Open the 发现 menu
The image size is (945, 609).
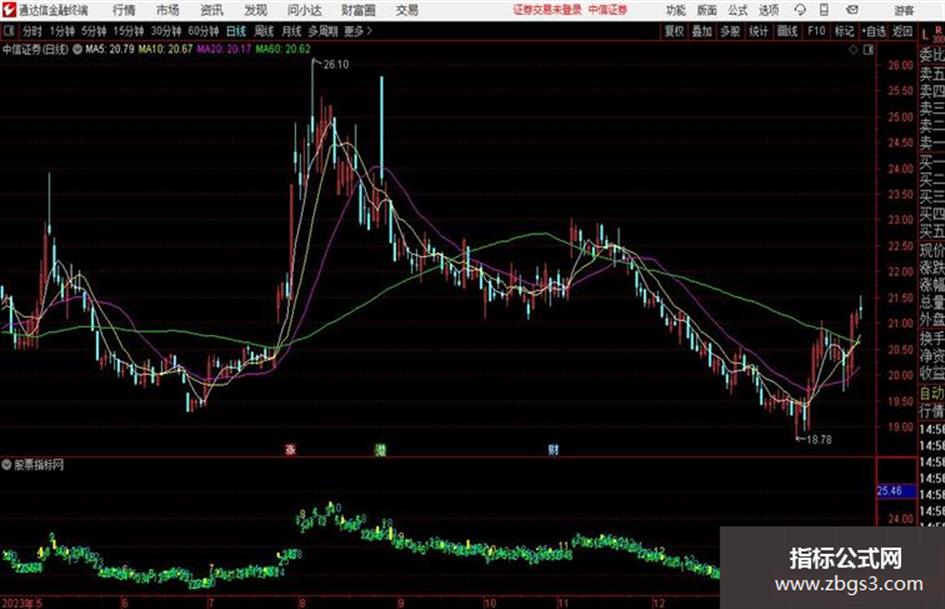(256, 10)
